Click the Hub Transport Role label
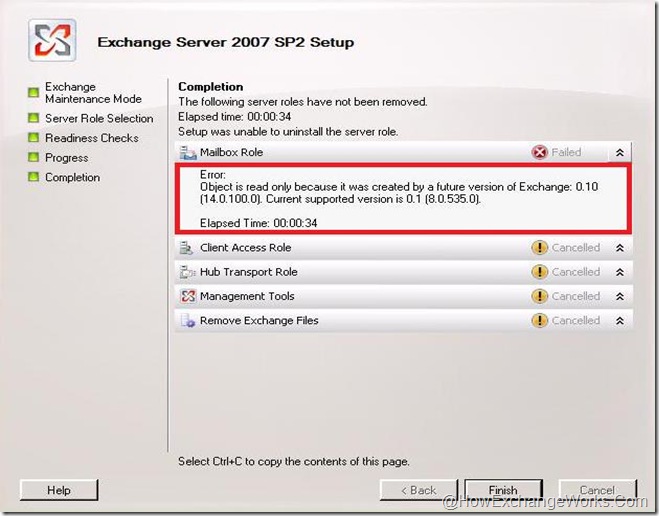The height and width of the screenshot is (516, 659). click(x=249, y=272)
